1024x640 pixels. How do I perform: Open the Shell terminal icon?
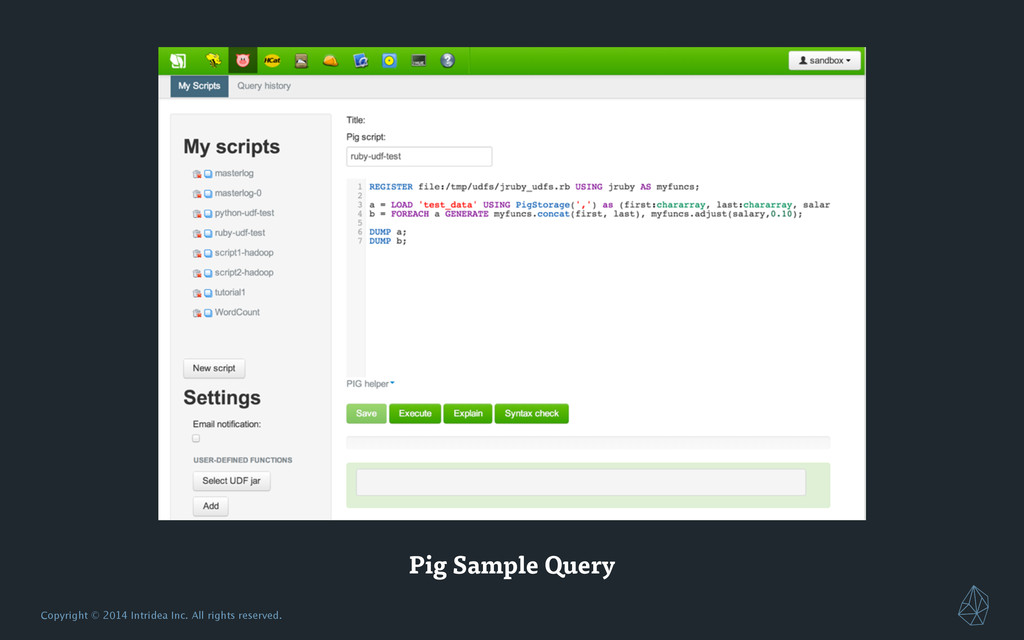(x=419, y=61)
